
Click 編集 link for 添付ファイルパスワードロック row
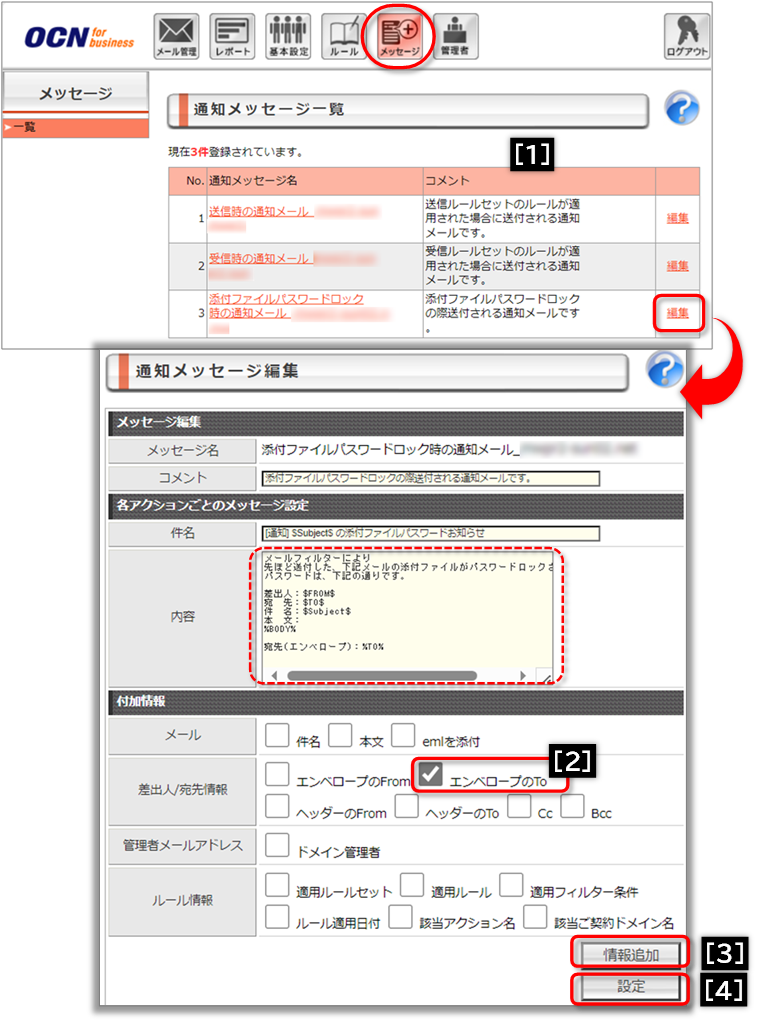coord(677,313)
